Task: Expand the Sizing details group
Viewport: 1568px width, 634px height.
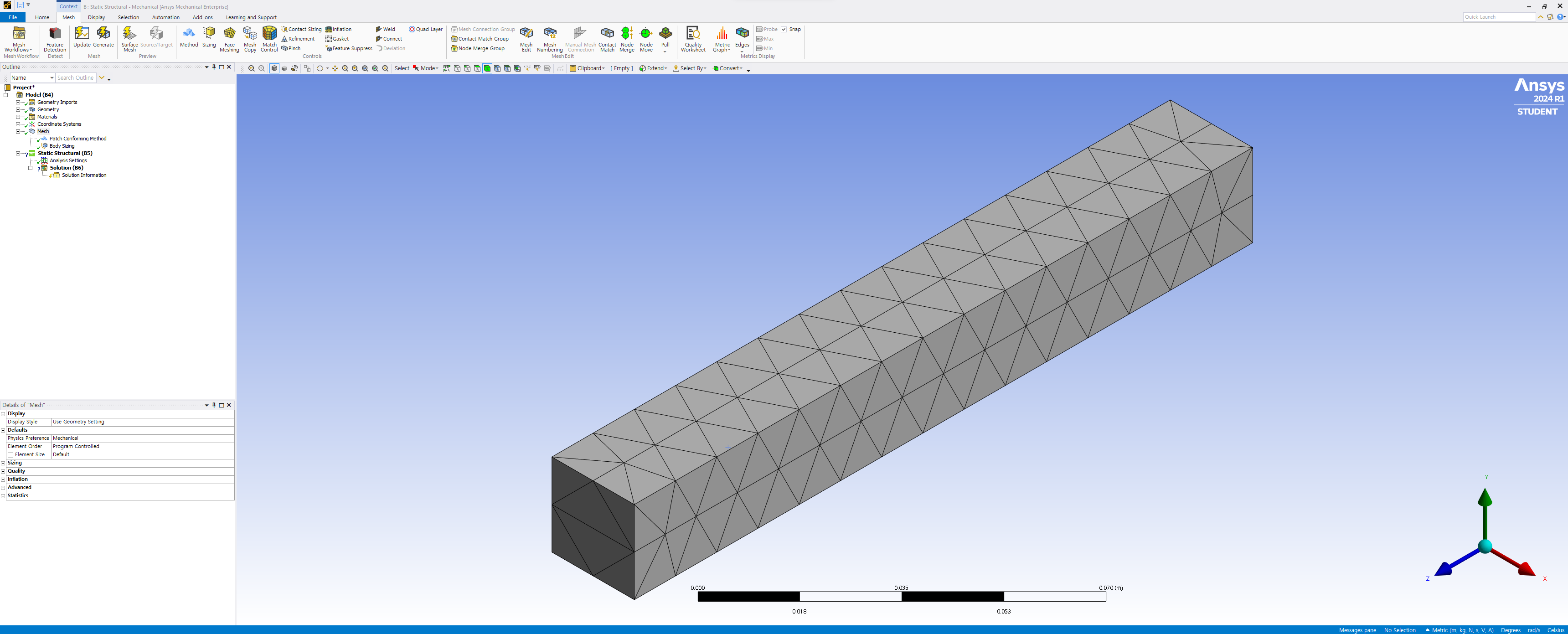Action: click(3, 463)
